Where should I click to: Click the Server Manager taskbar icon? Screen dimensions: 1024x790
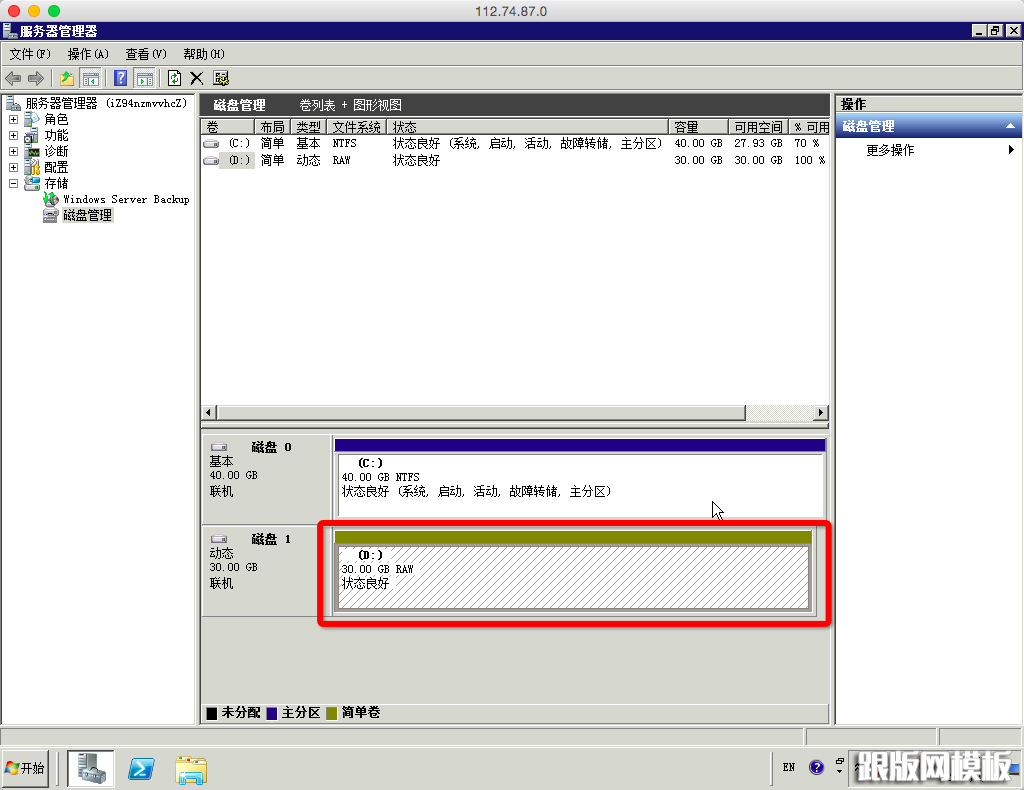91,768
